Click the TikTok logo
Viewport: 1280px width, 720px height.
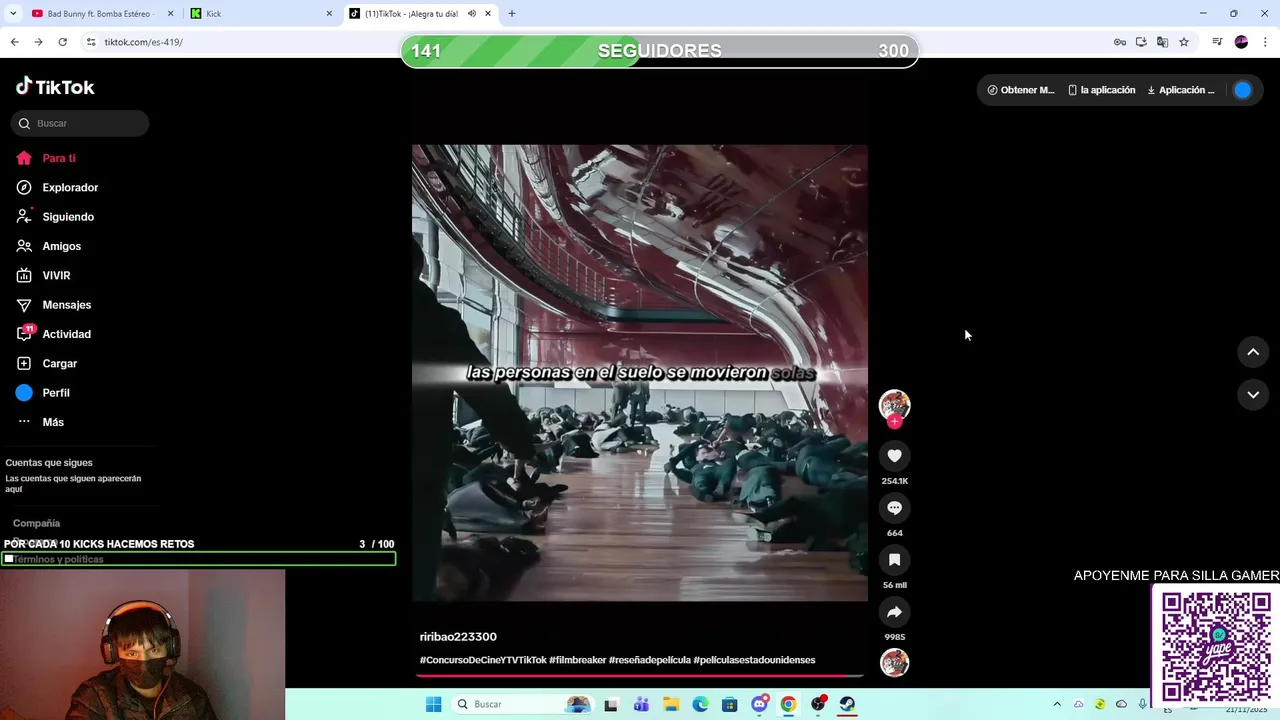55,87
